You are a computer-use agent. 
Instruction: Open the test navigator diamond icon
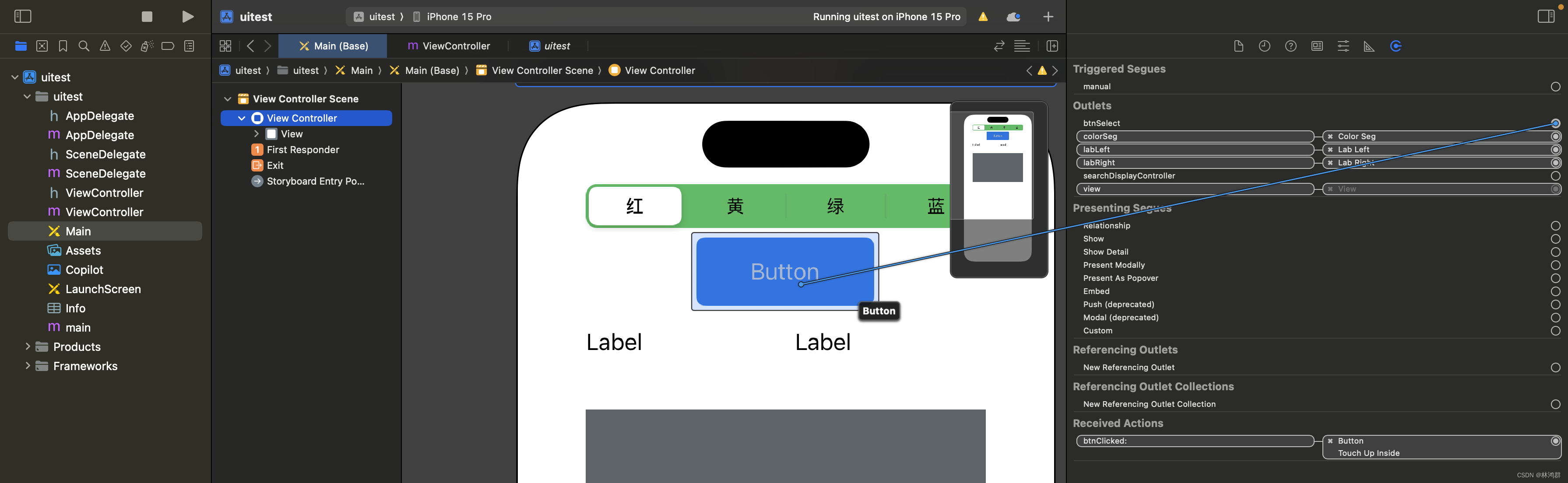pyautogui.click(x=126, y=46)
